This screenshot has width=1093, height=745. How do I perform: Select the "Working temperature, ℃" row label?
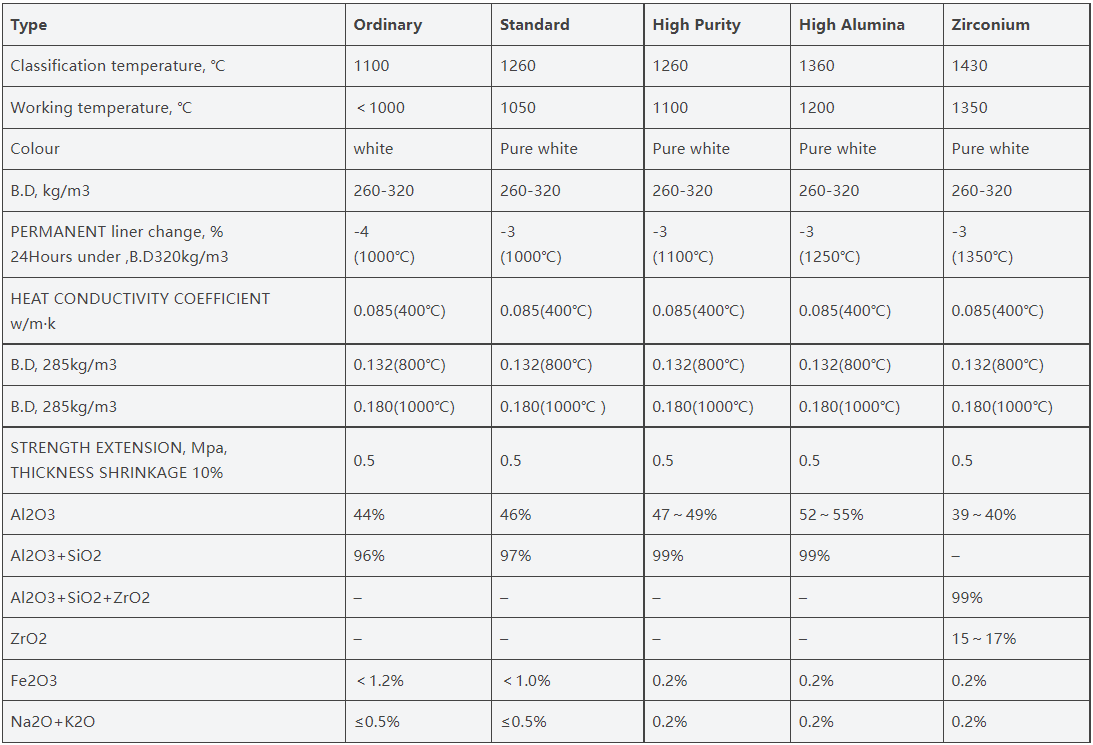click(100, 108)
